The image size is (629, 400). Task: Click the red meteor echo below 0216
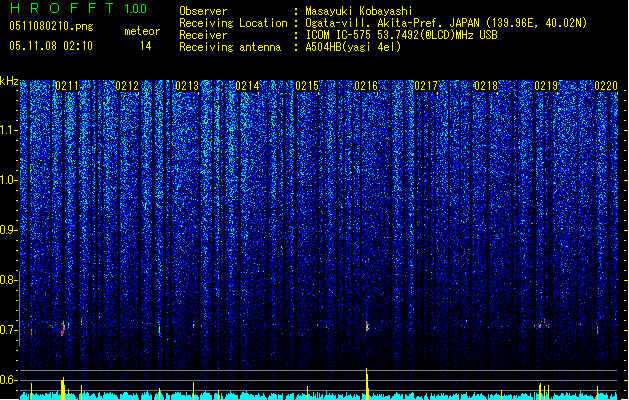tap(367, 326)
